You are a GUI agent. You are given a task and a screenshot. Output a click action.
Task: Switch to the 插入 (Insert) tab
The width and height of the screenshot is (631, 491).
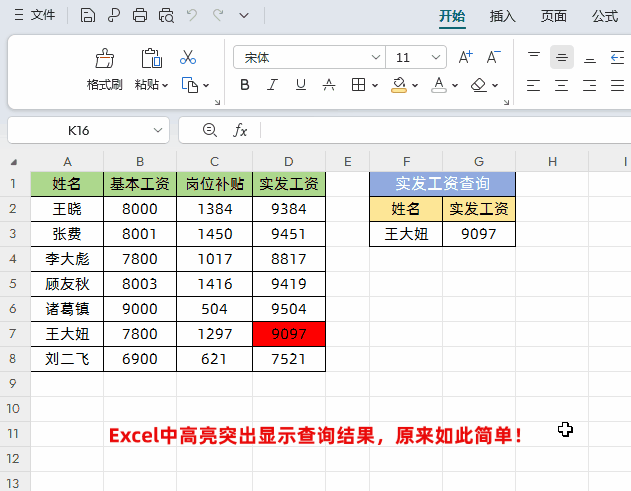[x=502, y=16]
